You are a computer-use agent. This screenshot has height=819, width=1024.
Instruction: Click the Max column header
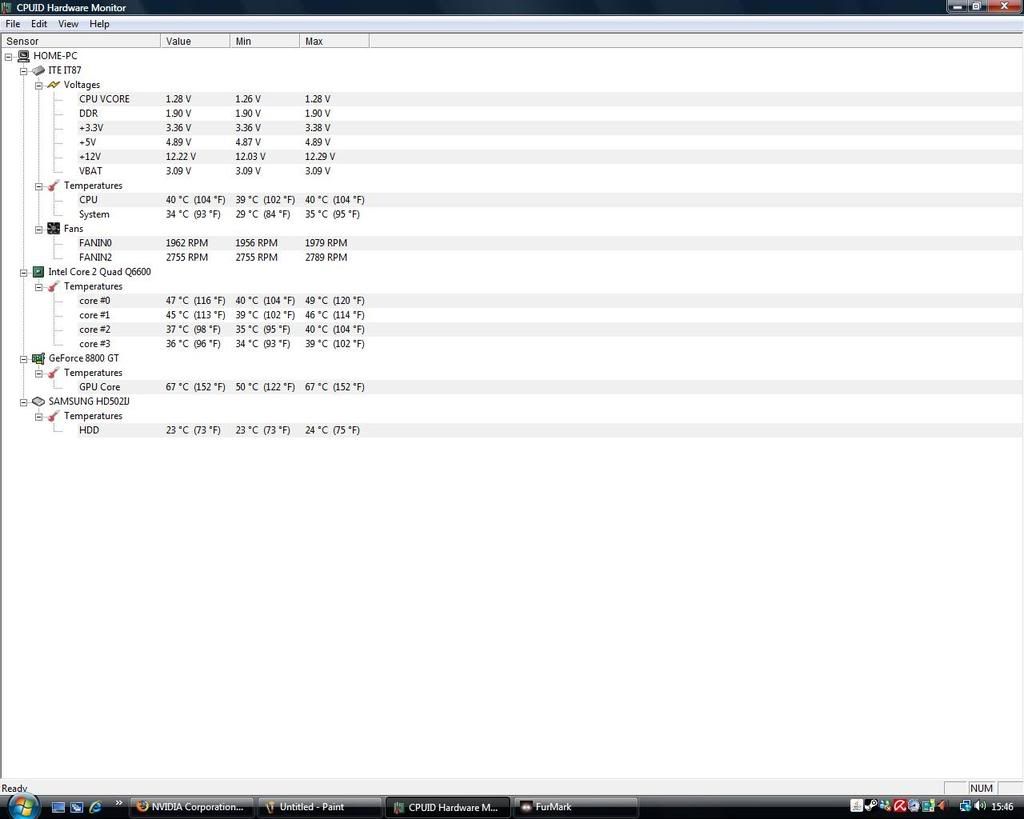click(x=334, y=41)
